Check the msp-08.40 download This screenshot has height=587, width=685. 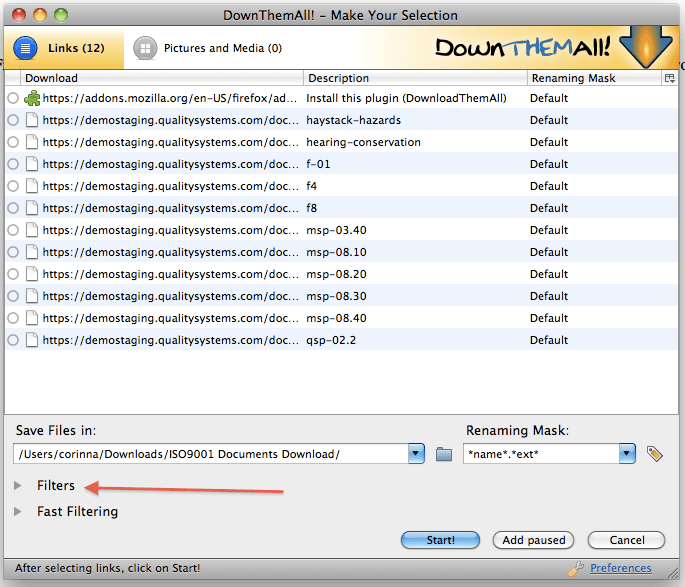13,318
